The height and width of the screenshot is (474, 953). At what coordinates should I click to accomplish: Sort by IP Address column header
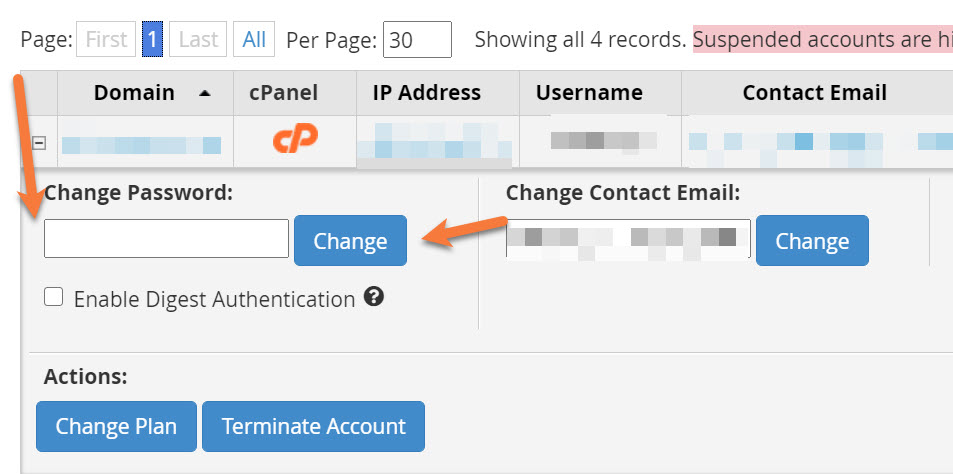click(426, 93)
